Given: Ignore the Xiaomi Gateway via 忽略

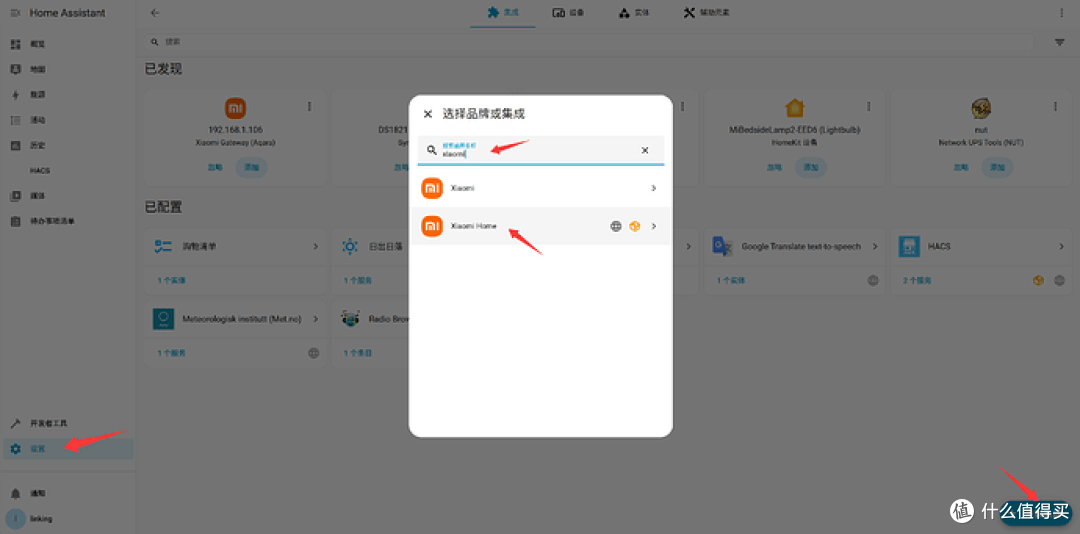Looking at the screenshot, I should [216, 167].
